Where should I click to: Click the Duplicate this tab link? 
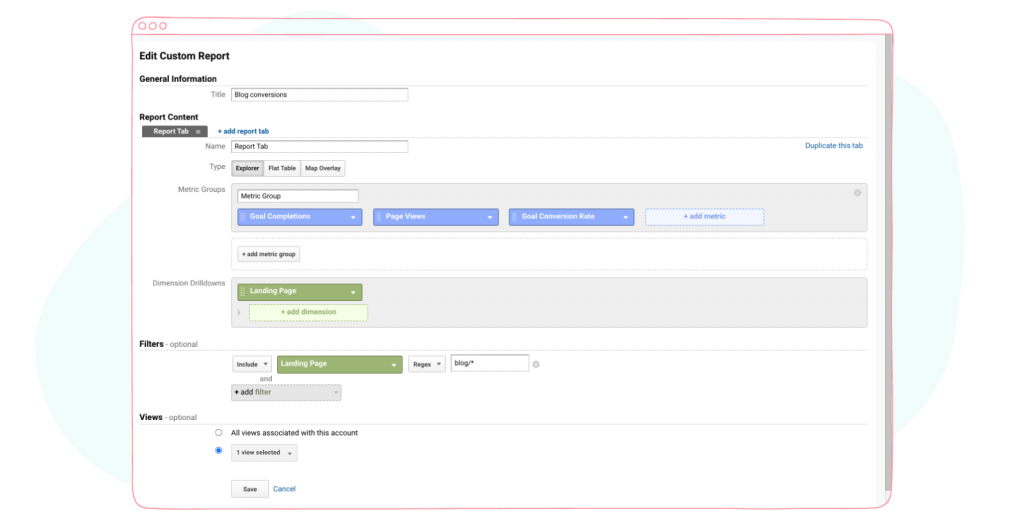[x=834, y=146]
